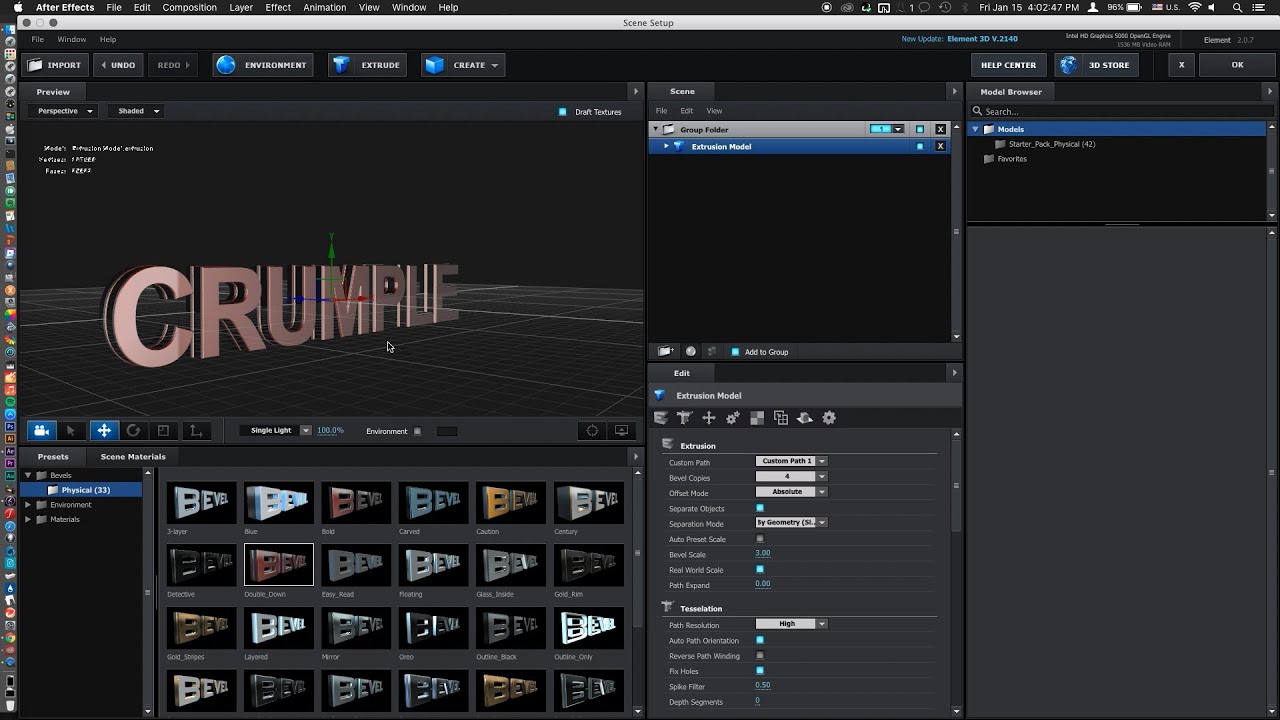Activate the rotate tool below the viewport
This screenshot has width=1280, height=720.
(x=133, y=431)
